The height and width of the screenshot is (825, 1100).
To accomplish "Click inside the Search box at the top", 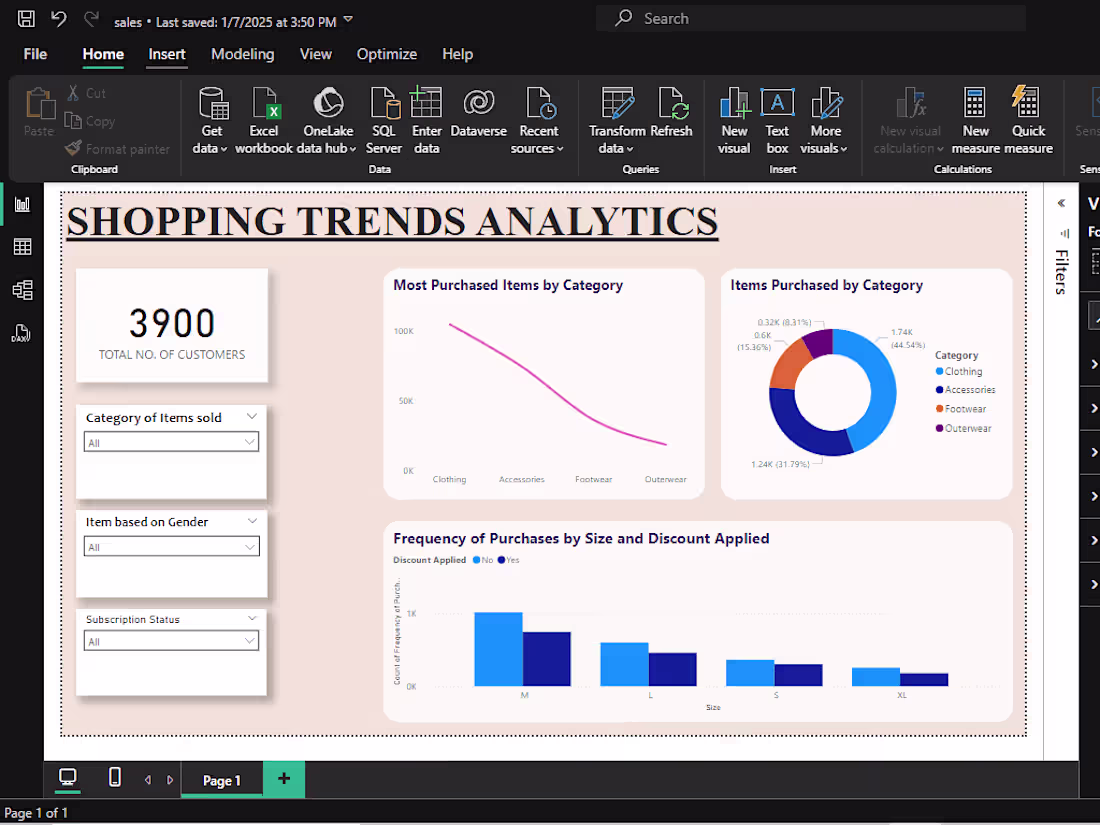I will [x=810, y=18].
